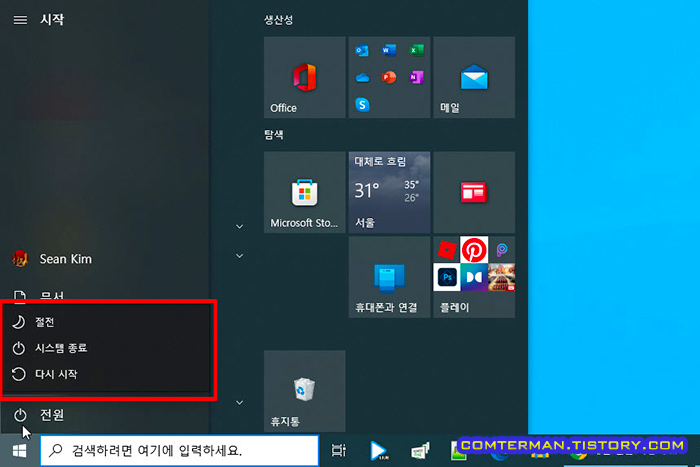Viewport: 700px width, 467px height.
Task: Select 절전 sleep option
Action: coord(106,322)
